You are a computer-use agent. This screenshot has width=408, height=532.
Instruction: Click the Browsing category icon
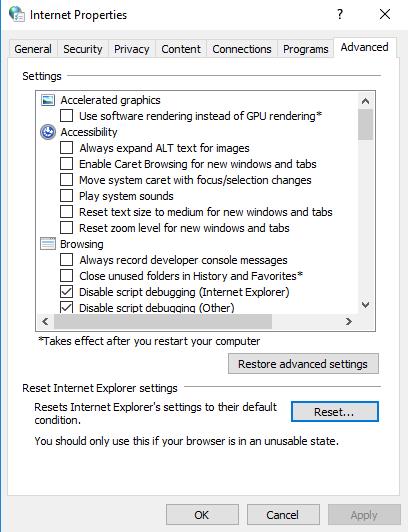click(48, 244)
